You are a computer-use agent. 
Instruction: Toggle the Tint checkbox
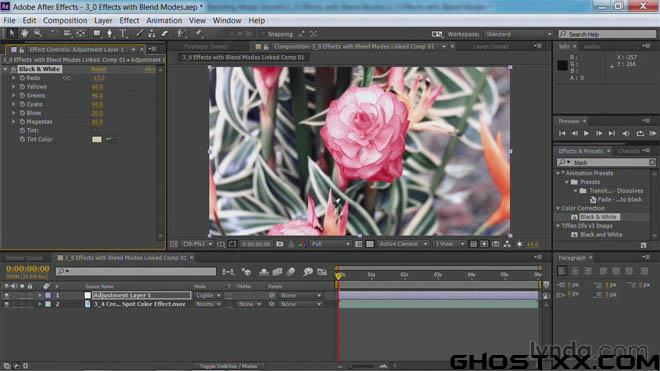point(94,131)
